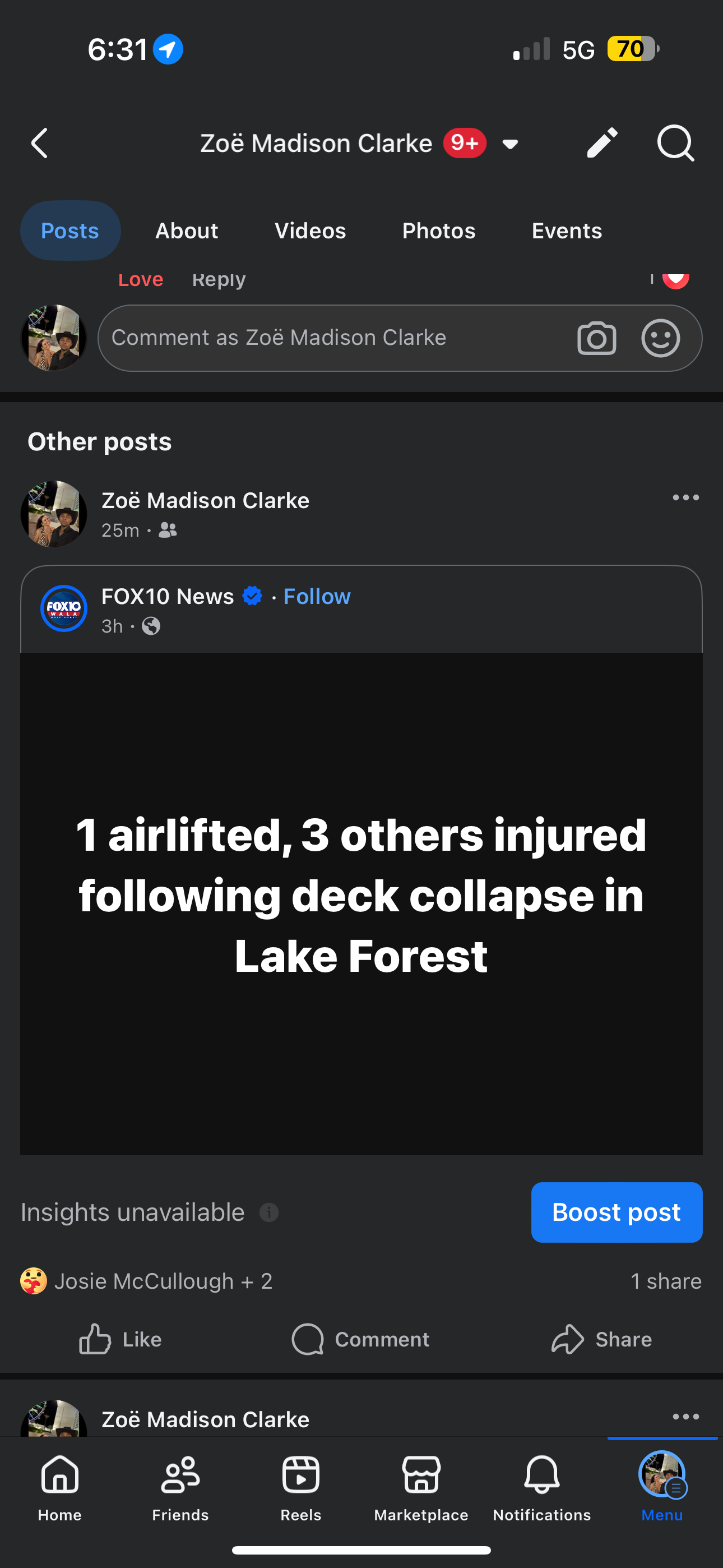
Task: Go to Home in bottom navigation
Action: [x=59, y=1485]
